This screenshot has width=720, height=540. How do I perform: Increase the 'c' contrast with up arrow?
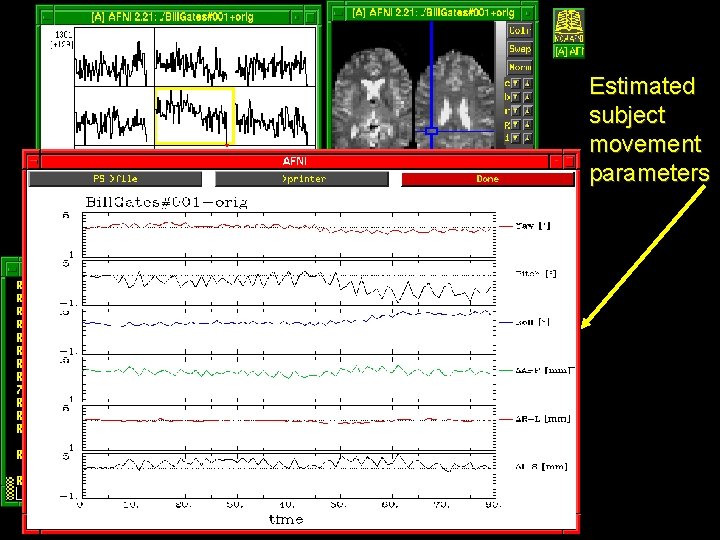click(x=527, y=84)
